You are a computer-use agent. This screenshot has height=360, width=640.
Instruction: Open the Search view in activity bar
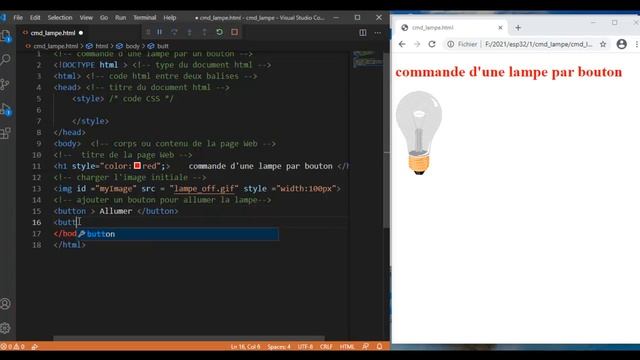pos(6,60)
